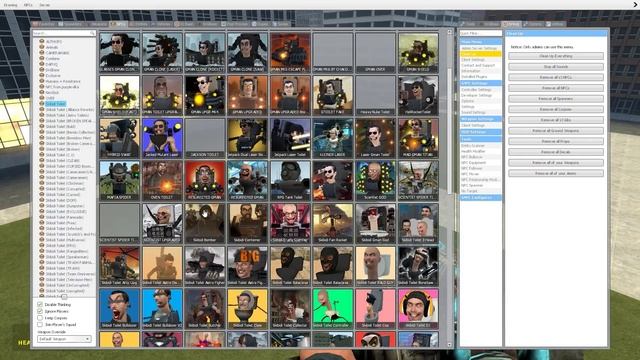Click the Remove all Props button
This screenshot has width=640, height=360.
point(556,141)
